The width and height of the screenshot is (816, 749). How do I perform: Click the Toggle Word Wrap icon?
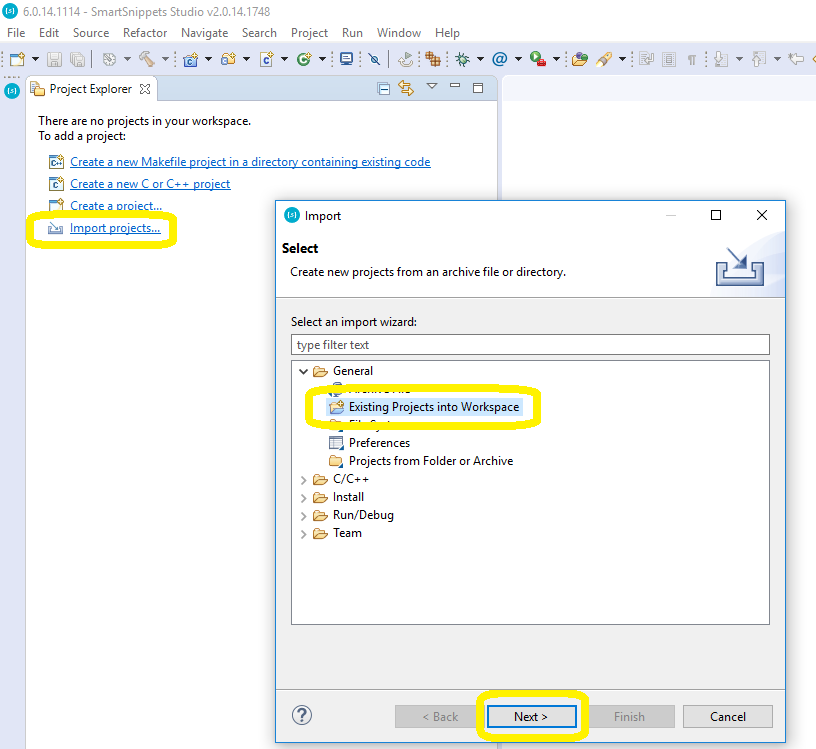tap(647, 59)
